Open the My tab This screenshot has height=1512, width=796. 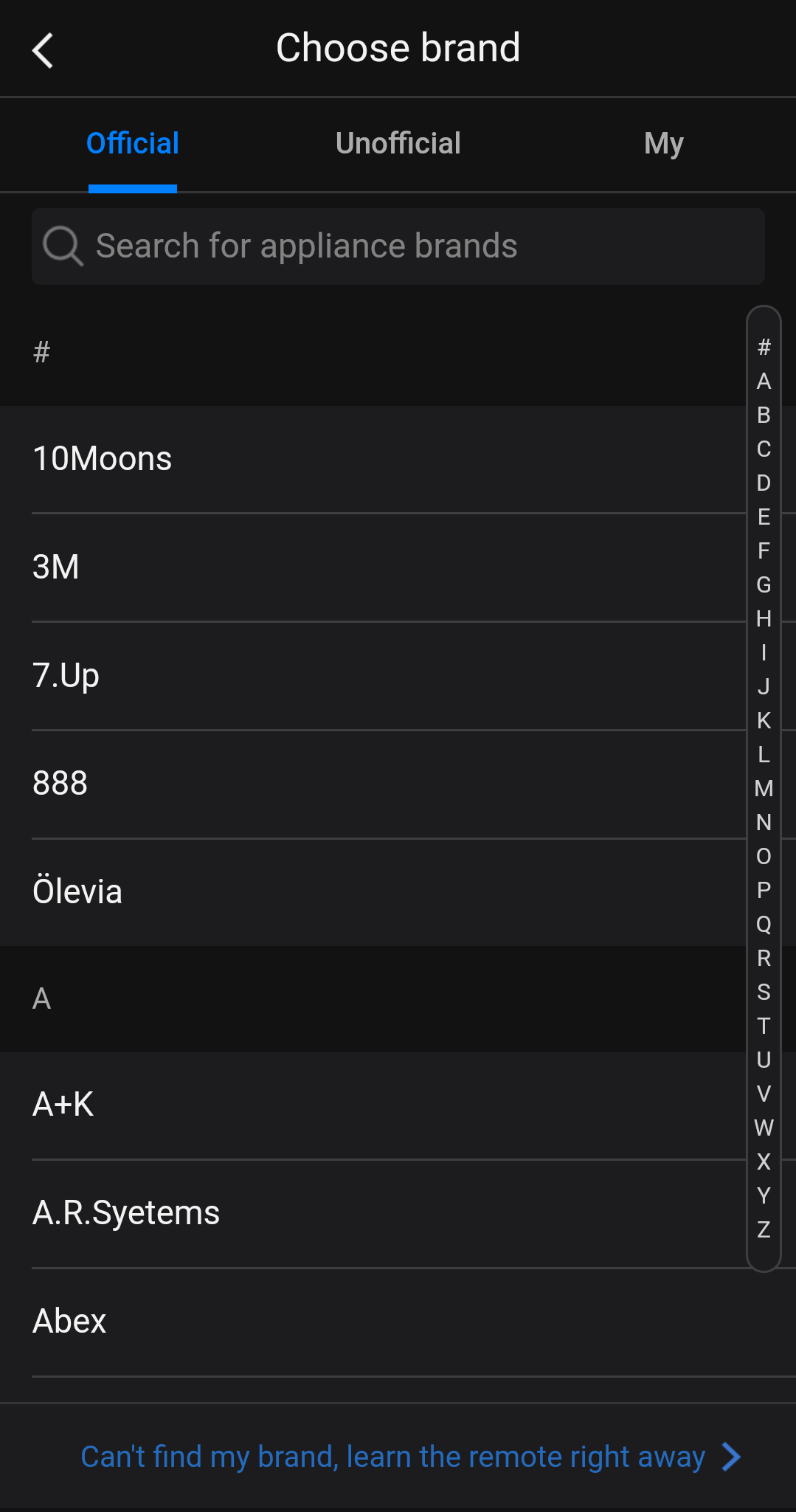tap(663, 143)
